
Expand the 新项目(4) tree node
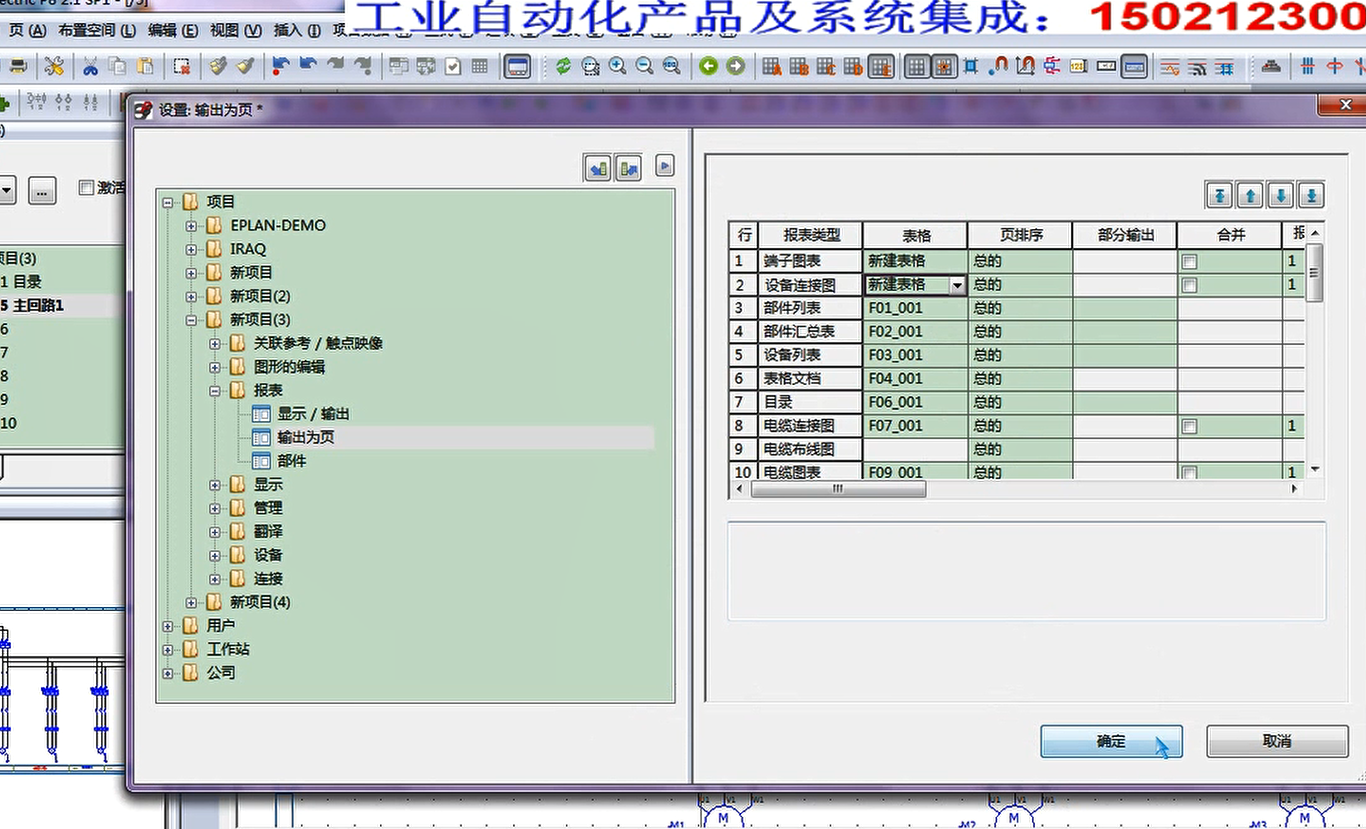click(x=190, y=602)
